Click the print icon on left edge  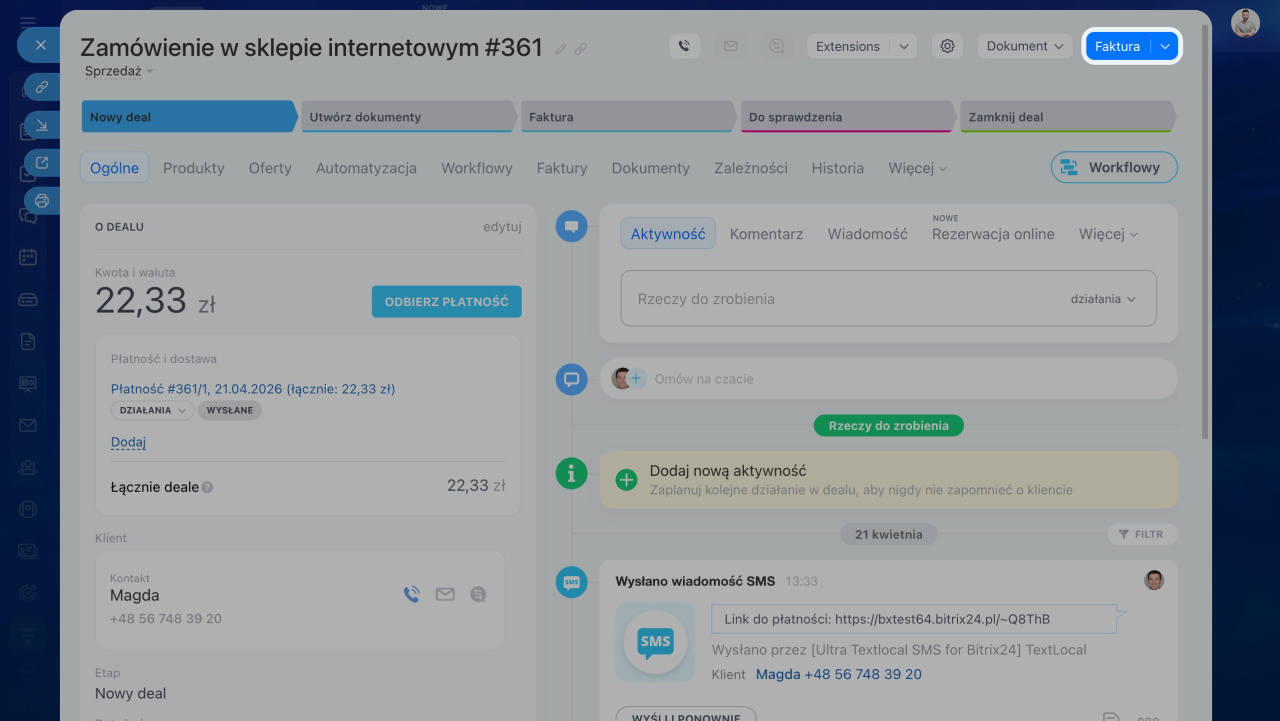click(42, 201)
